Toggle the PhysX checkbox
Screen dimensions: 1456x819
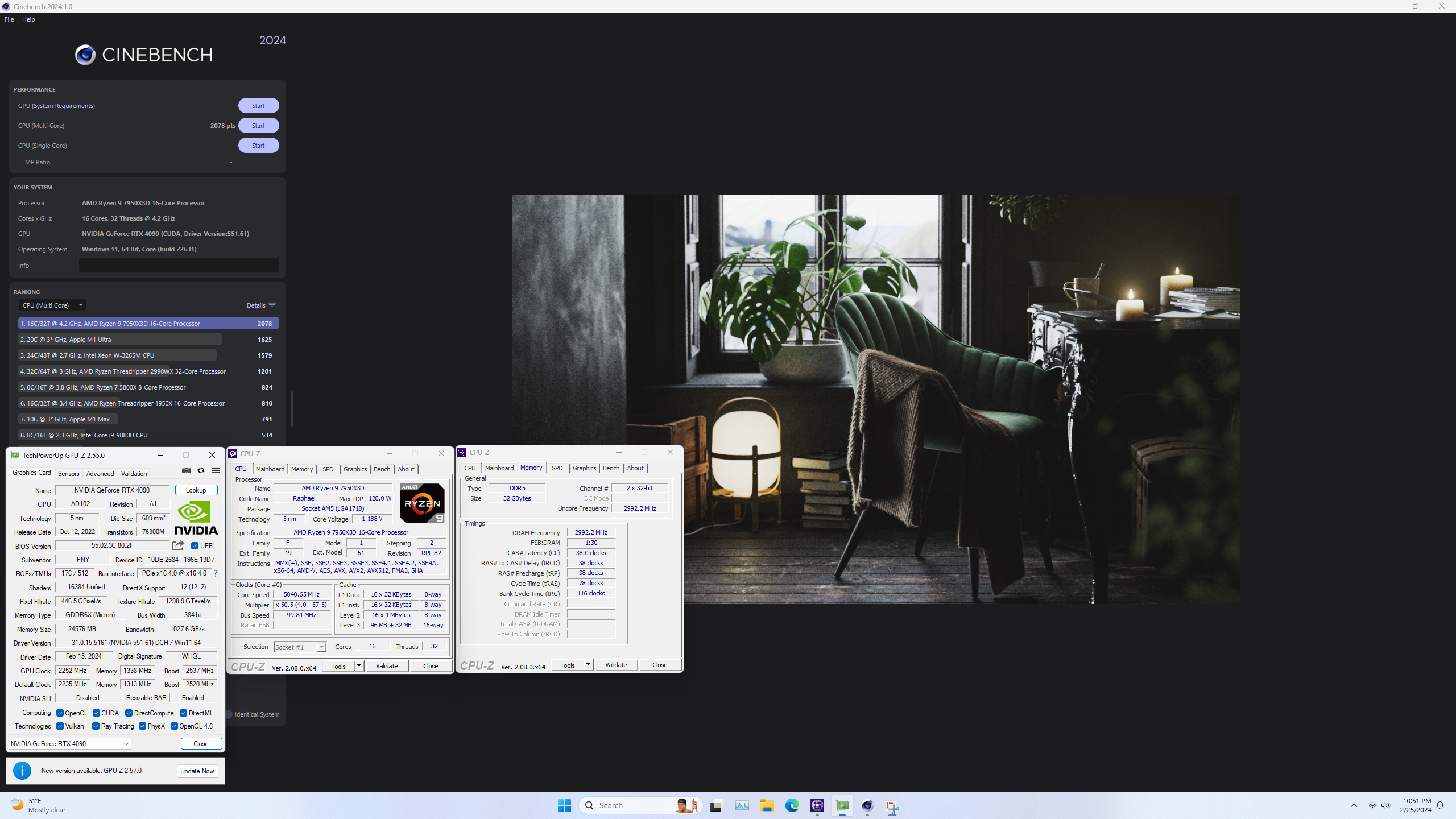click(143, 726)
